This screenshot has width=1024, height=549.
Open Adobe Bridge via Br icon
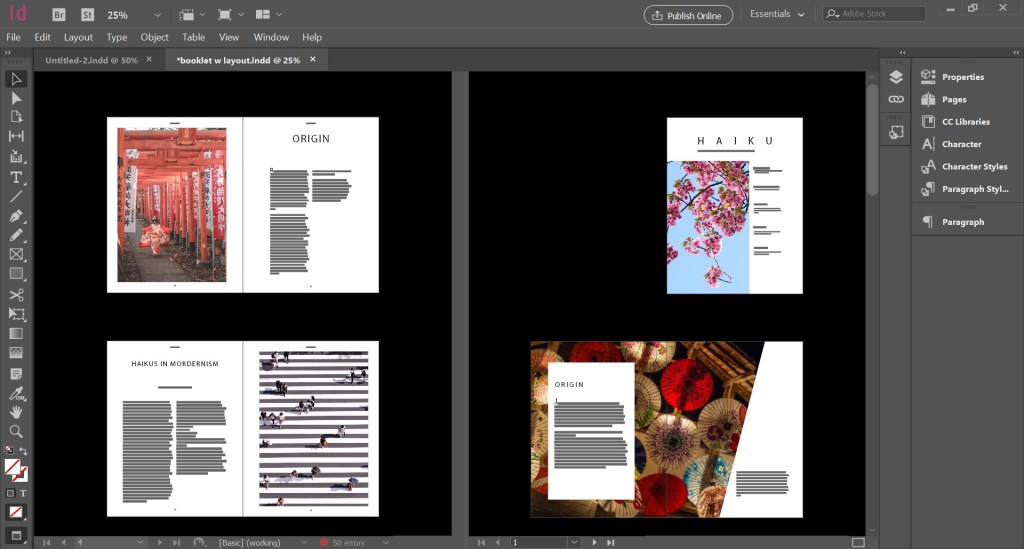point(60,15)
